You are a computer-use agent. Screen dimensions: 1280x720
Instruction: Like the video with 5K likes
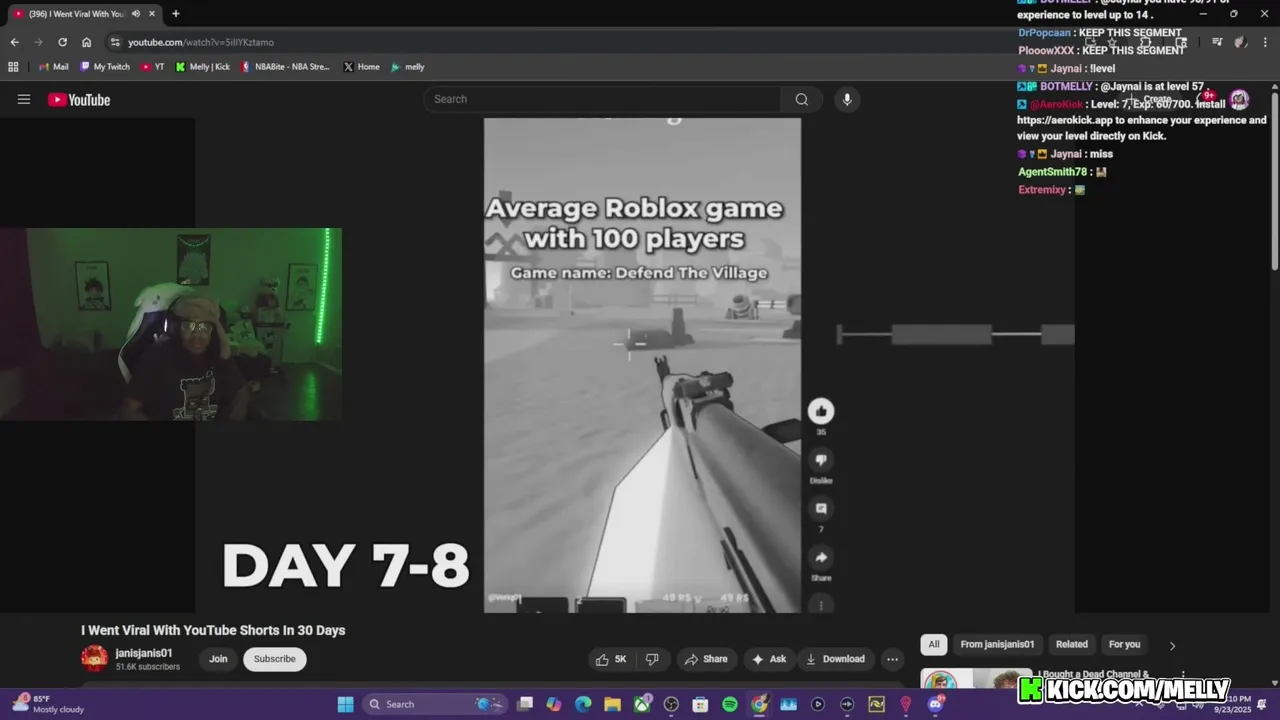click(x=611, y=659)
